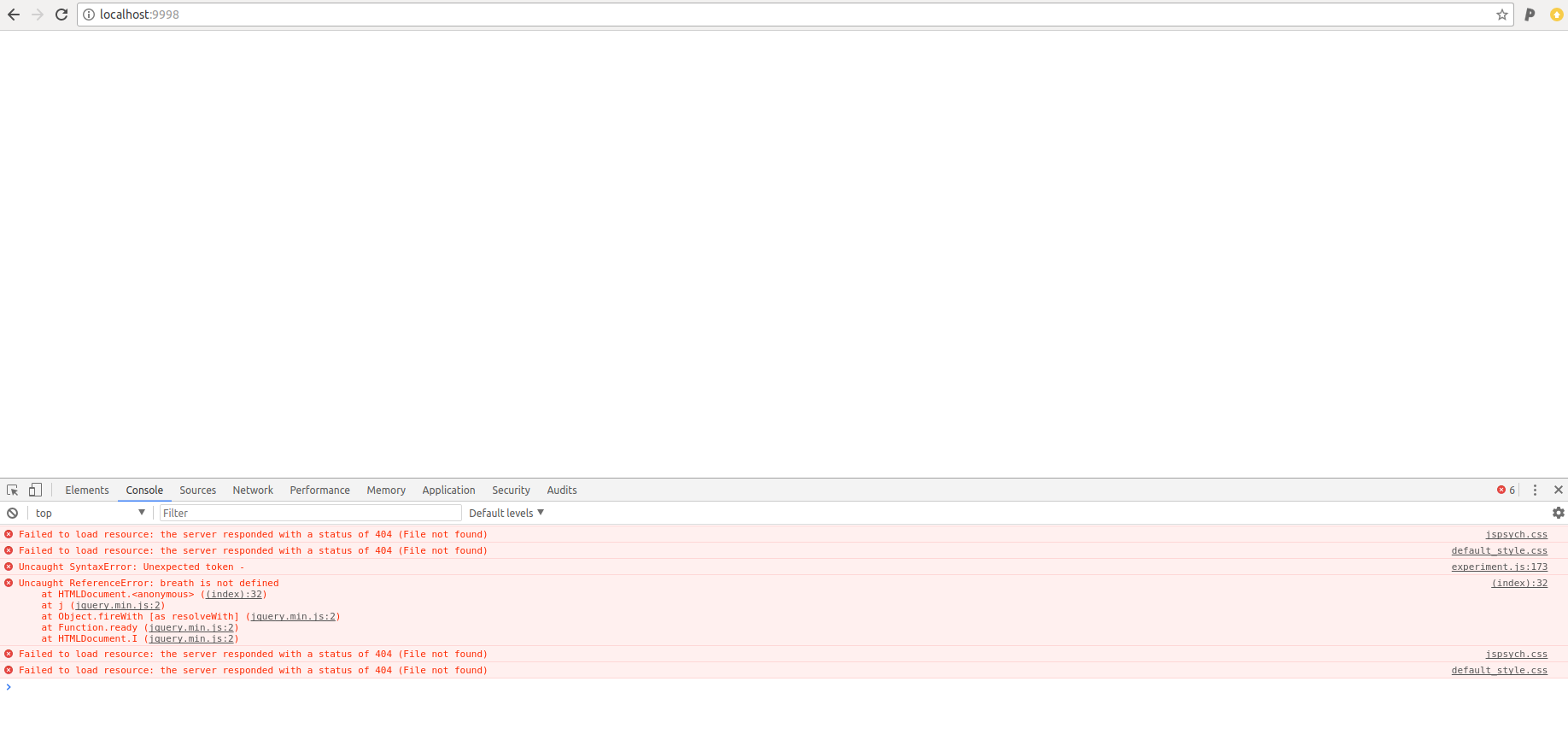The width and height of the screenshot is (1568, 746).
Task: Open the Sources tab
Action: point(198,490)
